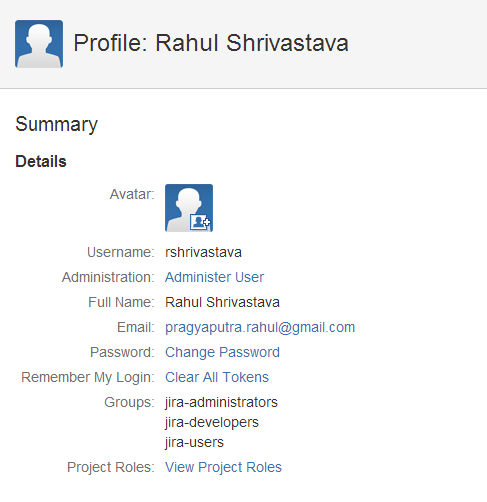Click the Profile: Rahul Shrivastava page title
This screenshot has width=487, height=502.
[x=211, y=43]
